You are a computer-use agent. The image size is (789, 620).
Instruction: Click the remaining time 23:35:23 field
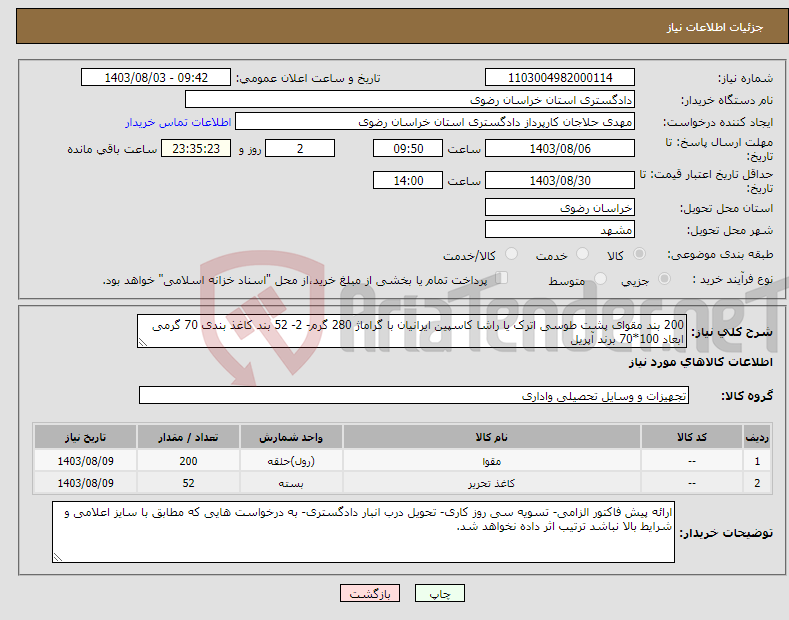pyautogui.click(x=196, y=148)
